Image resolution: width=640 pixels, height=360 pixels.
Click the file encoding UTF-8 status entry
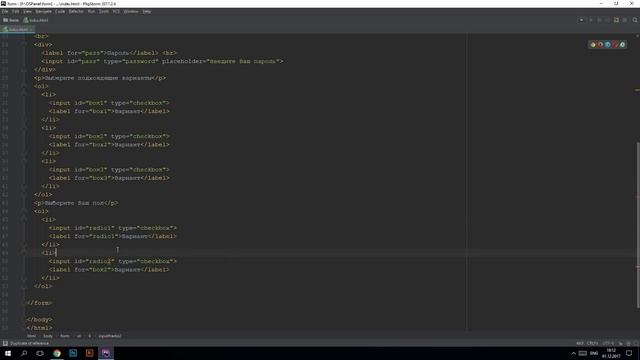click(608, 343)
